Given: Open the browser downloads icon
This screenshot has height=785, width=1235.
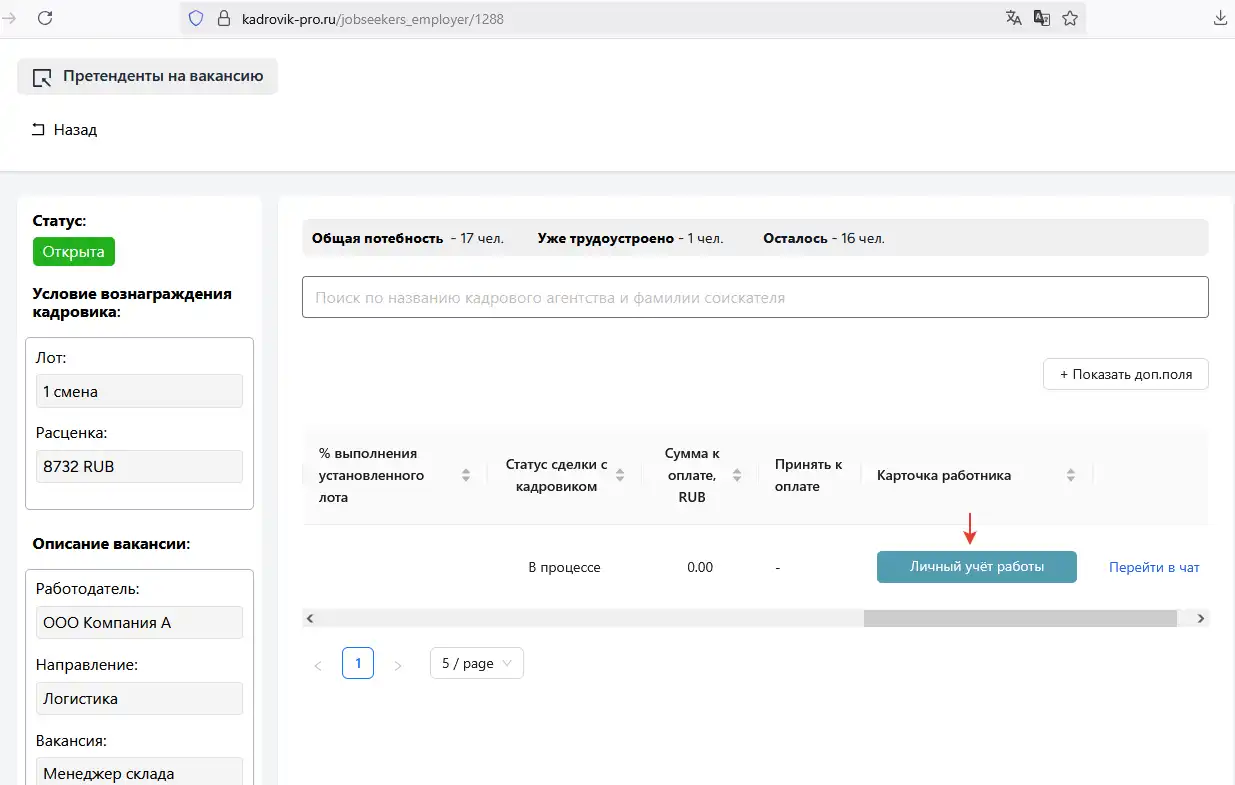Looking at the screenshot, I should [1220, 18].
